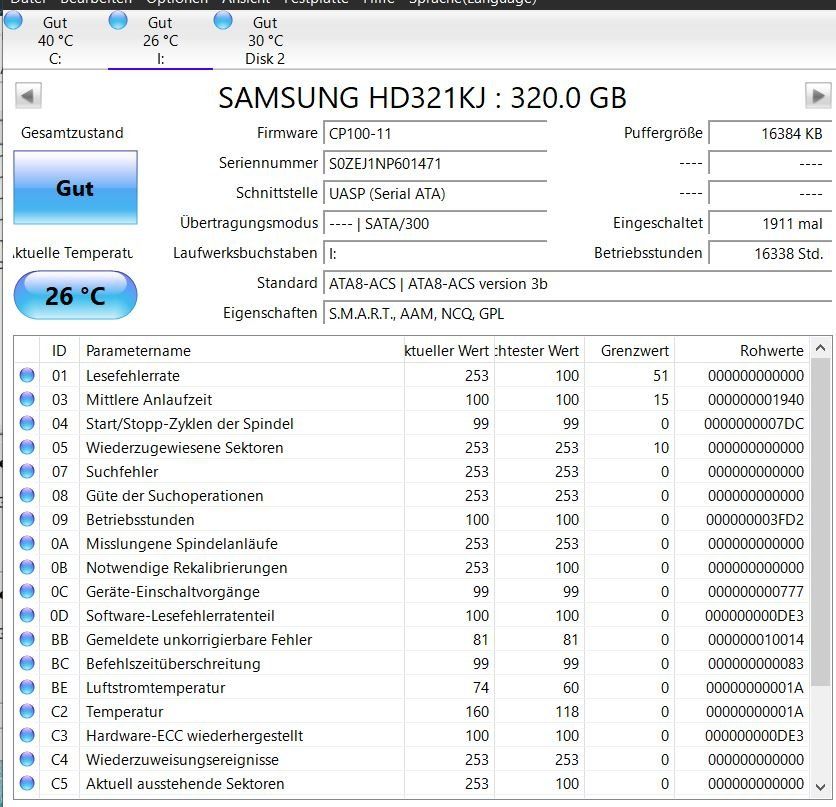Click raw value 000000010014 of unkorrigierbare Fehler
The height and width of the screenshot is (807, 836).
point(755,640)
